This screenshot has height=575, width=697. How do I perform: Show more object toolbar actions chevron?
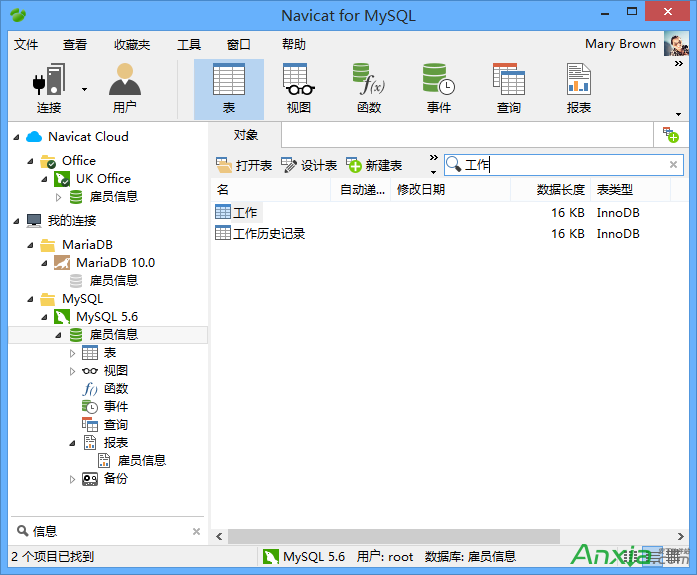(x=433, y=158)
